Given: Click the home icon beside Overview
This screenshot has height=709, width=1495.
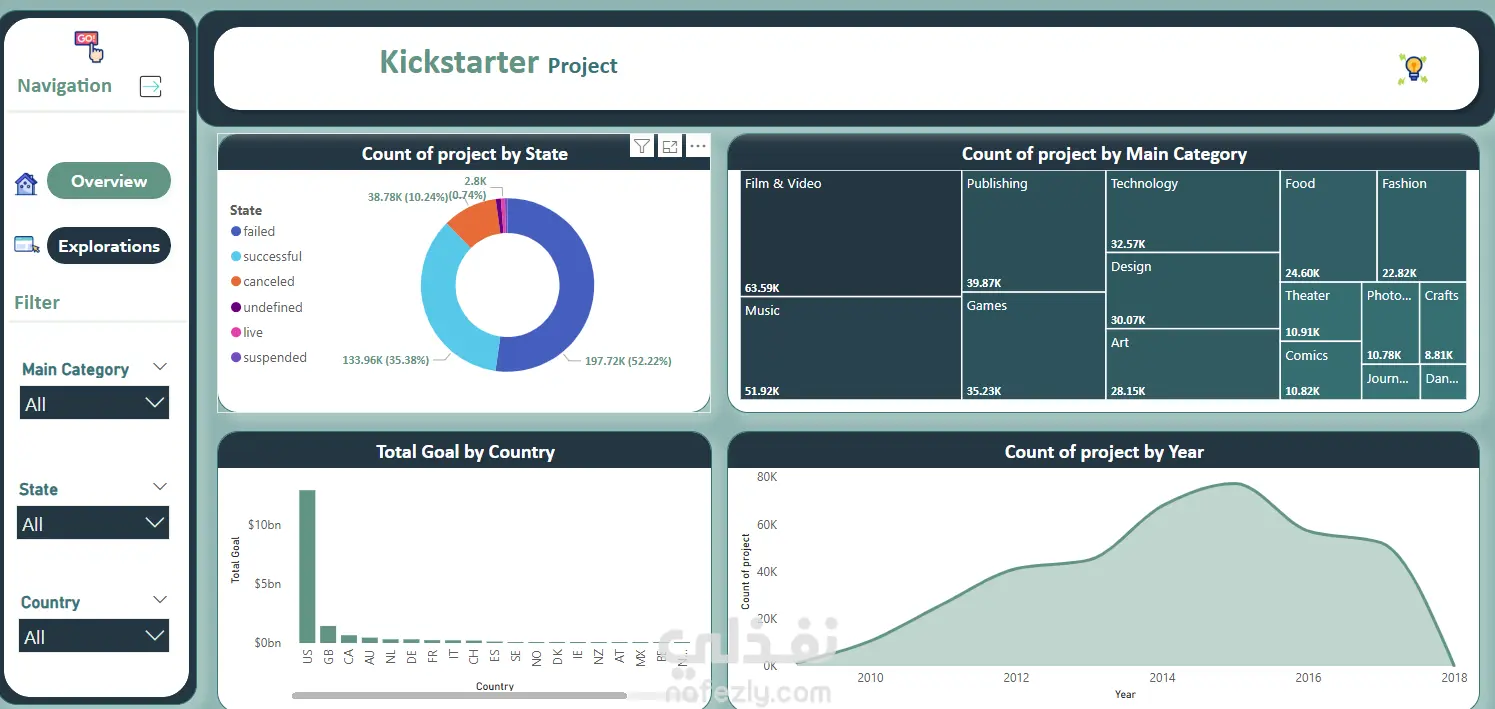Looking at the screenshot, I should (26, 184).
